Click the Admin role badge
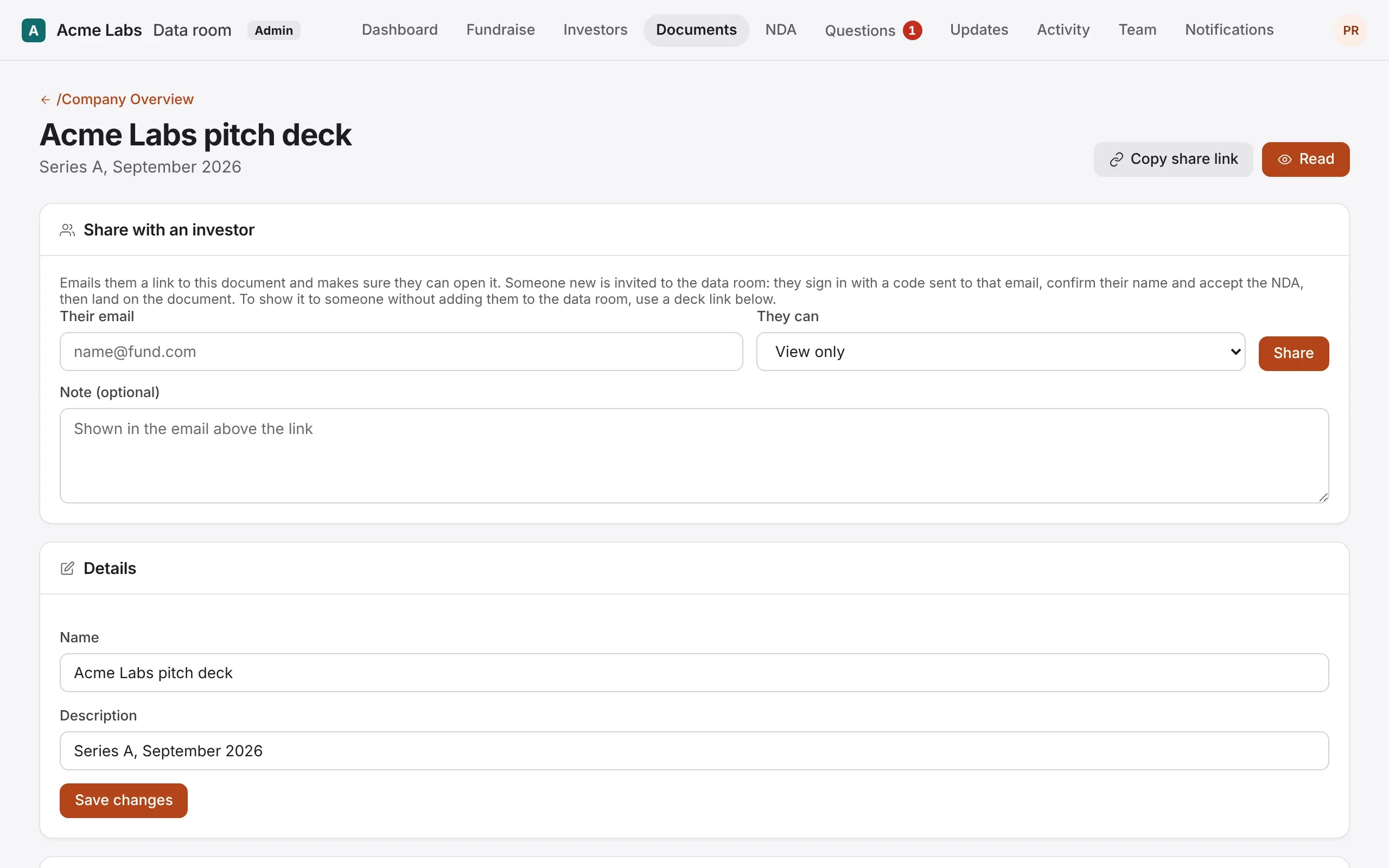 [274, 30]
